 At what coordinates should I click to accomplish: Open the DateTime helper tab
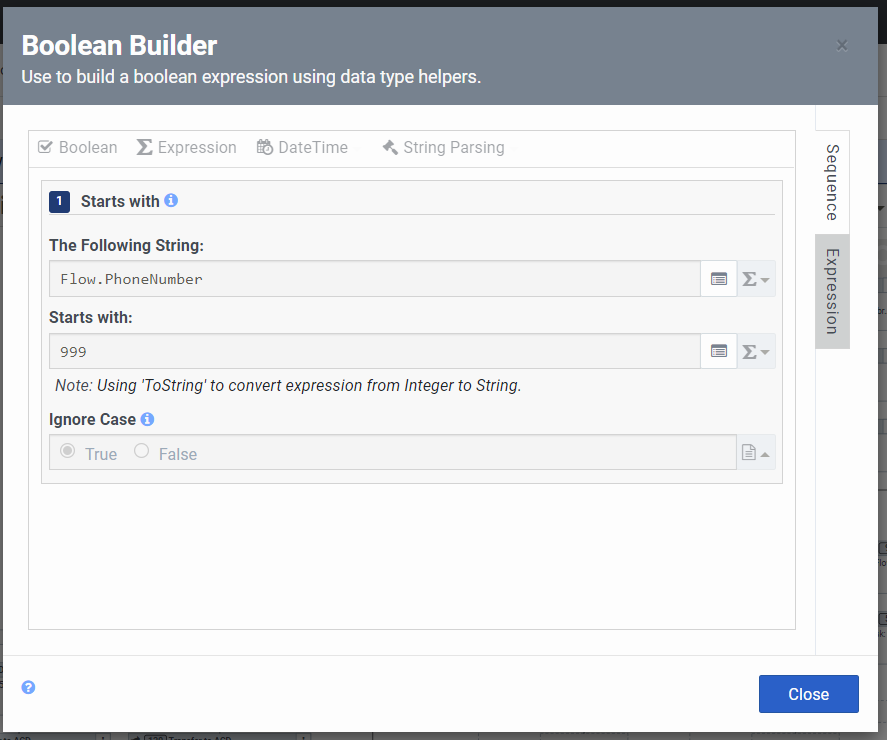pyautogui.click(x=302, y=148)
